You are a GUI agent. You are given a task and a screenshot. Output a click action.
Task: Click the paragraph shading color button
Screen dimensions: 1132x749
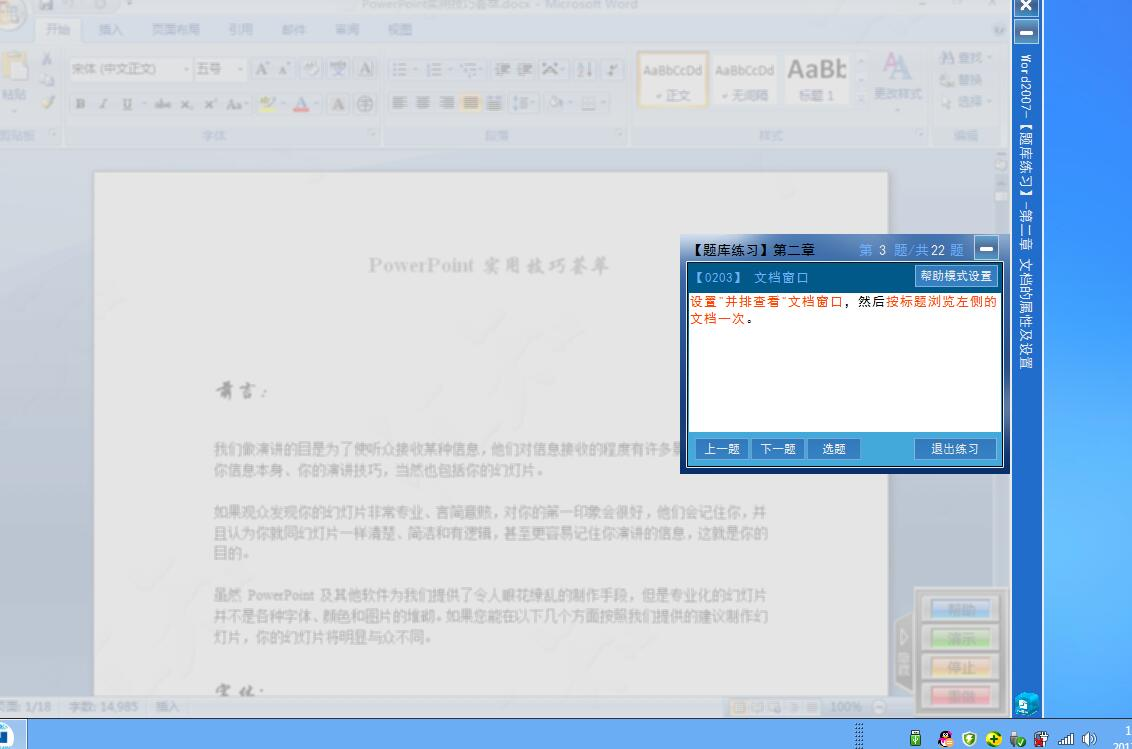point(555,103)
